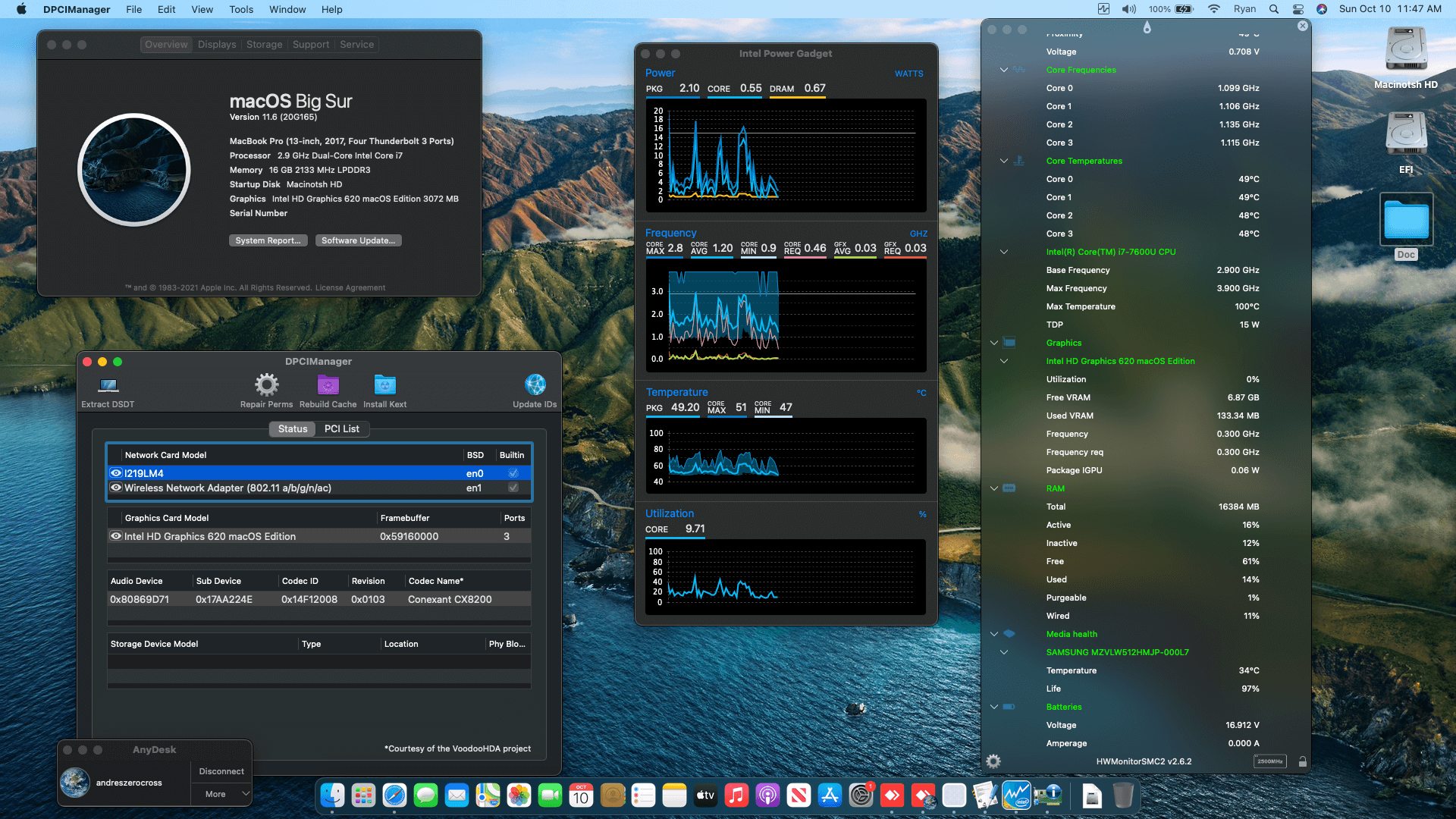Collapse Intel HD Graphics 620 subsection in HWMonitor
This screenshot has width=1456, height=819.
point(1004,361)
